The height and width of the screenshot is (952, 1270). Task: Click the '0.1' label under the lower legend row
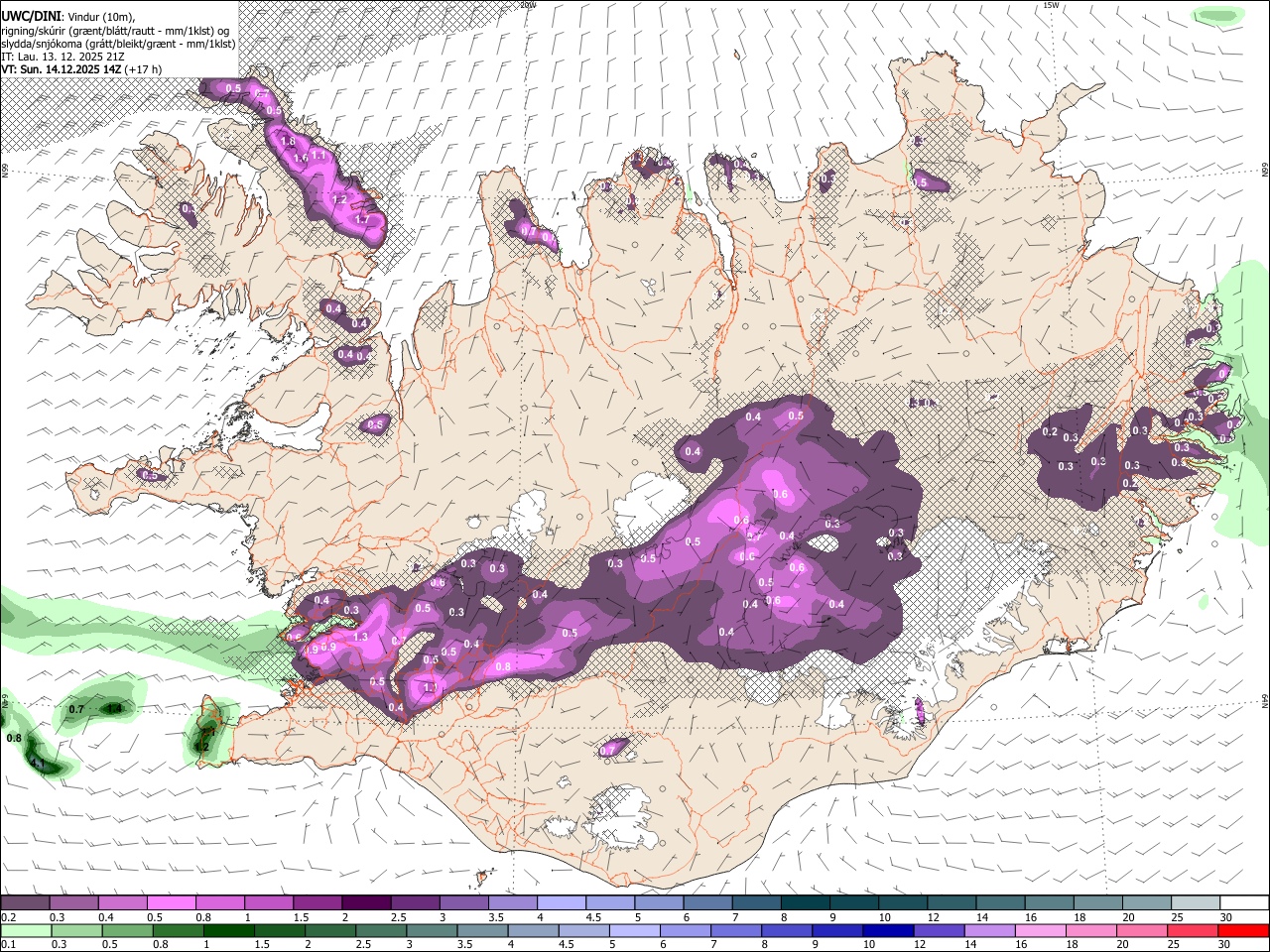pos(8,945)
